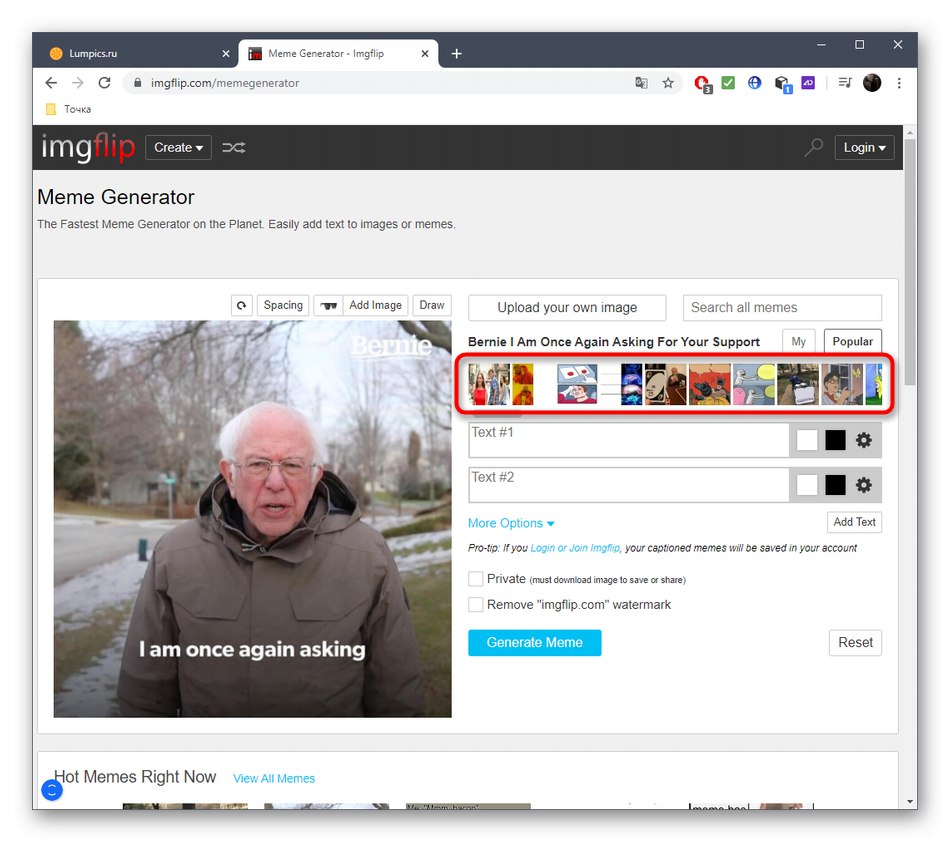This screenshot has width=950, height=842.
Task: Click the Reset button
Action: tap(855, 643)
